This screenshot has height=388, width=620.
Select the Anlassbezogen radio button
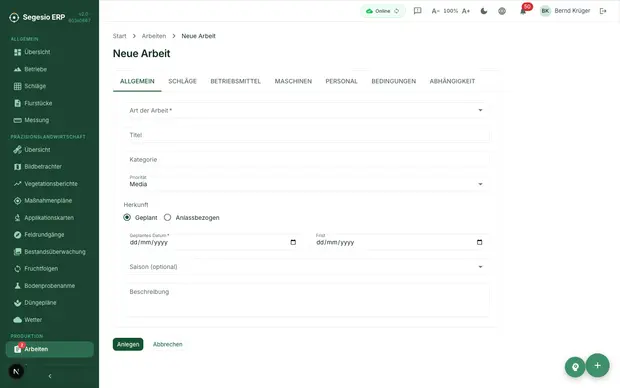pyautogui.click(x=168, y=218)
